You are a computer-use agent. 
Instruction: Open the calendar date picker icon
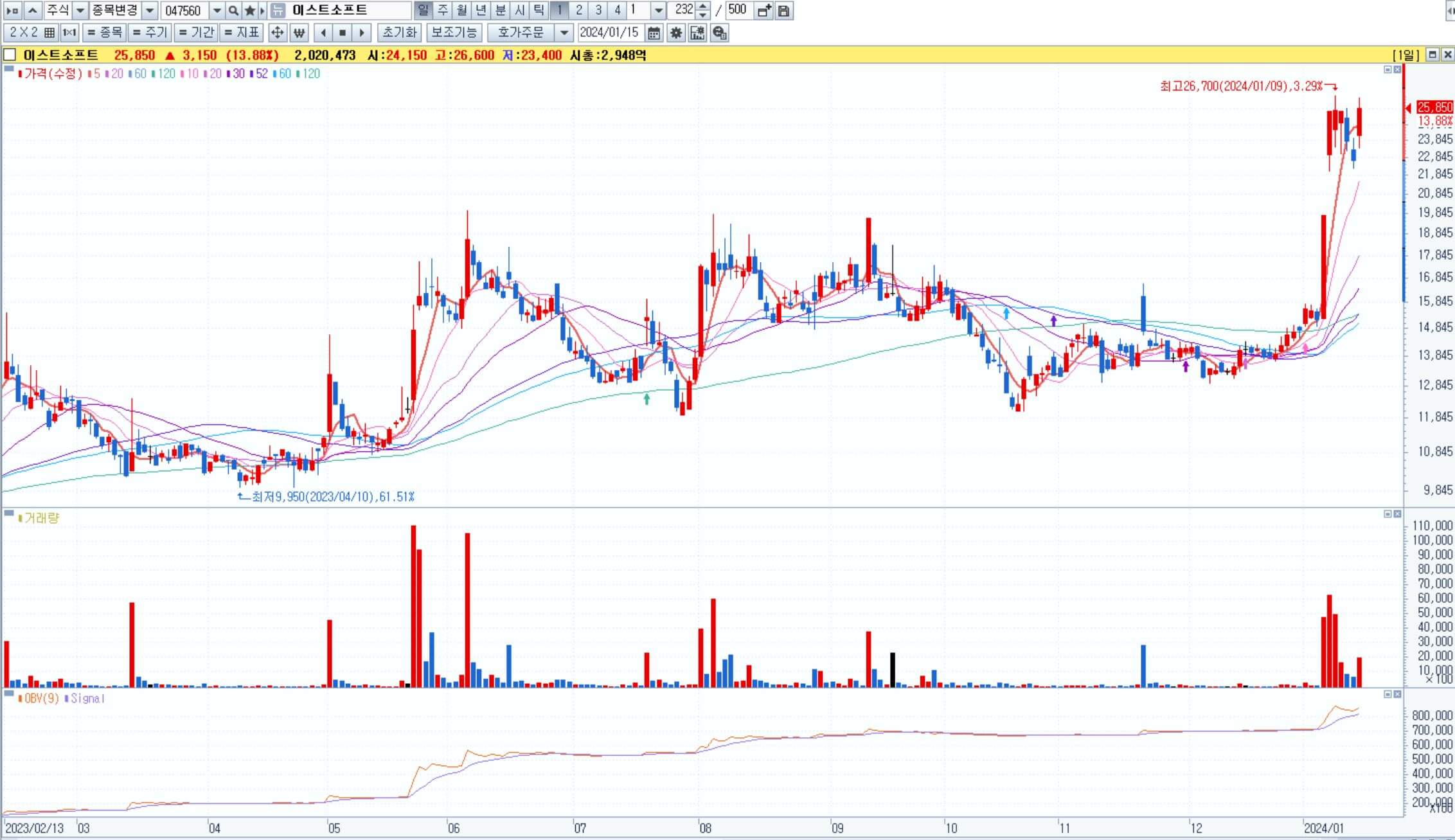(x=654, y=32)
